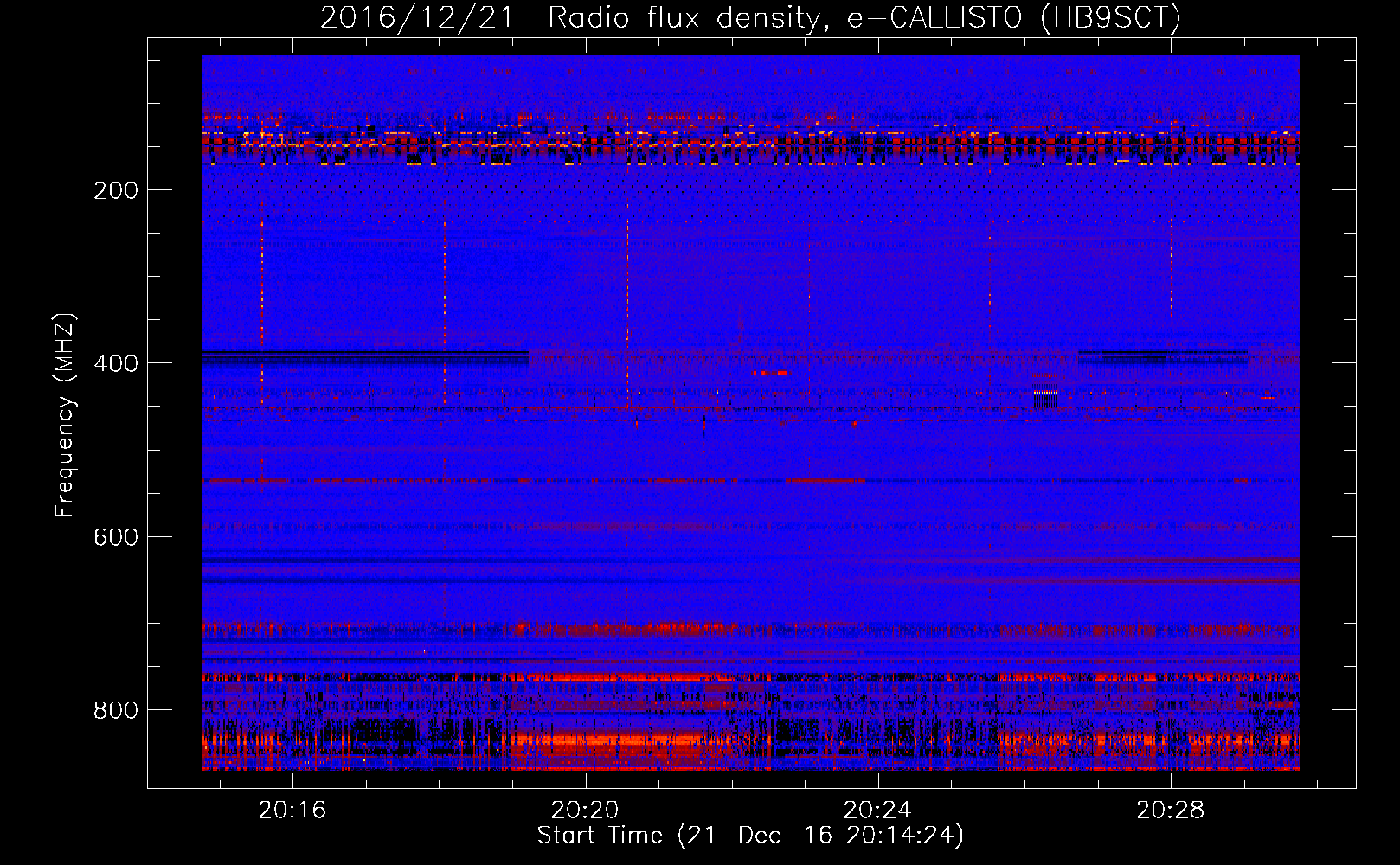The width and height of the screenshot is (1400, 865).
Task: Click the 800 frequency tick label
Action: point(116,710)
